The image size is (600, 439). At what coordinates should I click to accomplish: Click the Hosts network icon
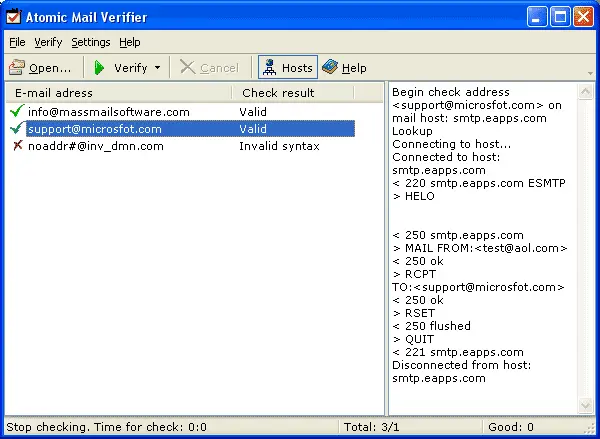point(268,68)
